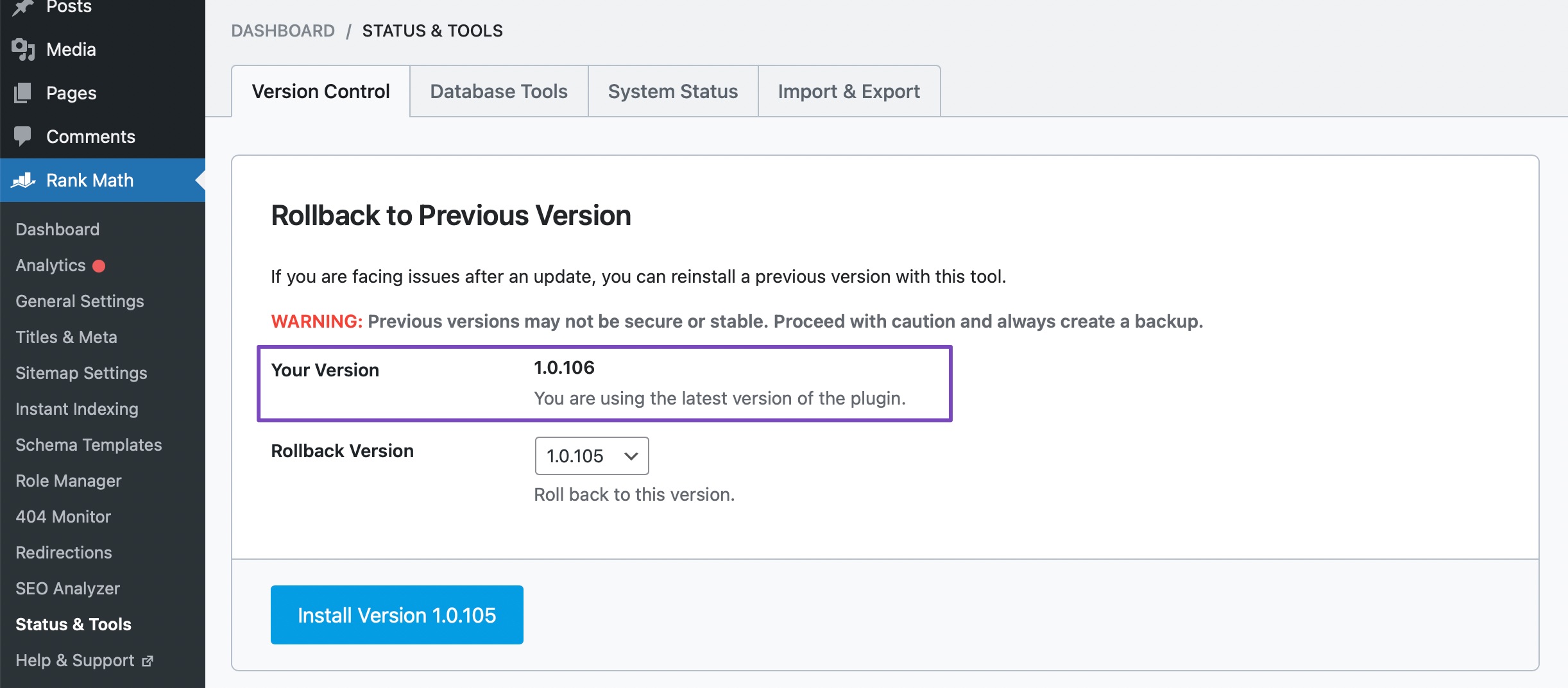Screen dimensions: 1568x688
Task: Open General Settings submenu item
Action: (80, 301)
